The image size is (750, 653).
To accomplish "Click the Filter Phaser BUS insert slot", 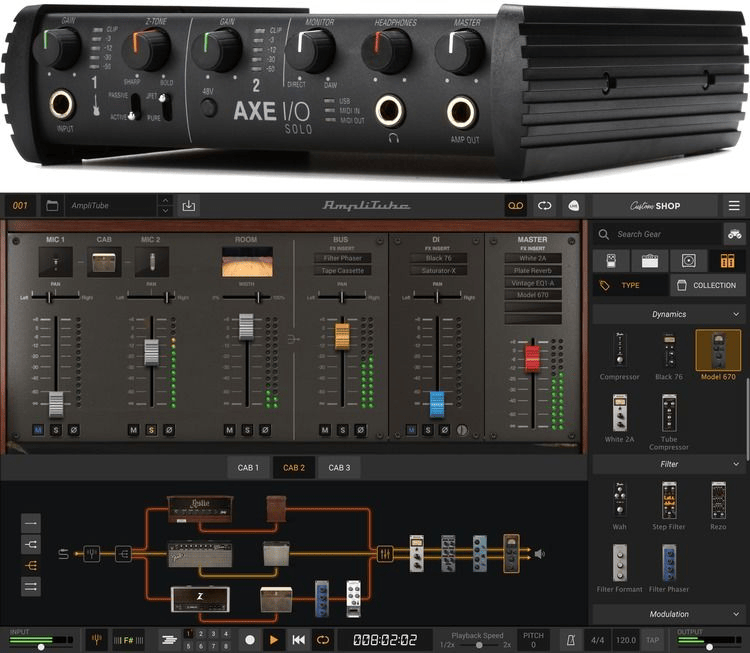I will coord(342,258).
